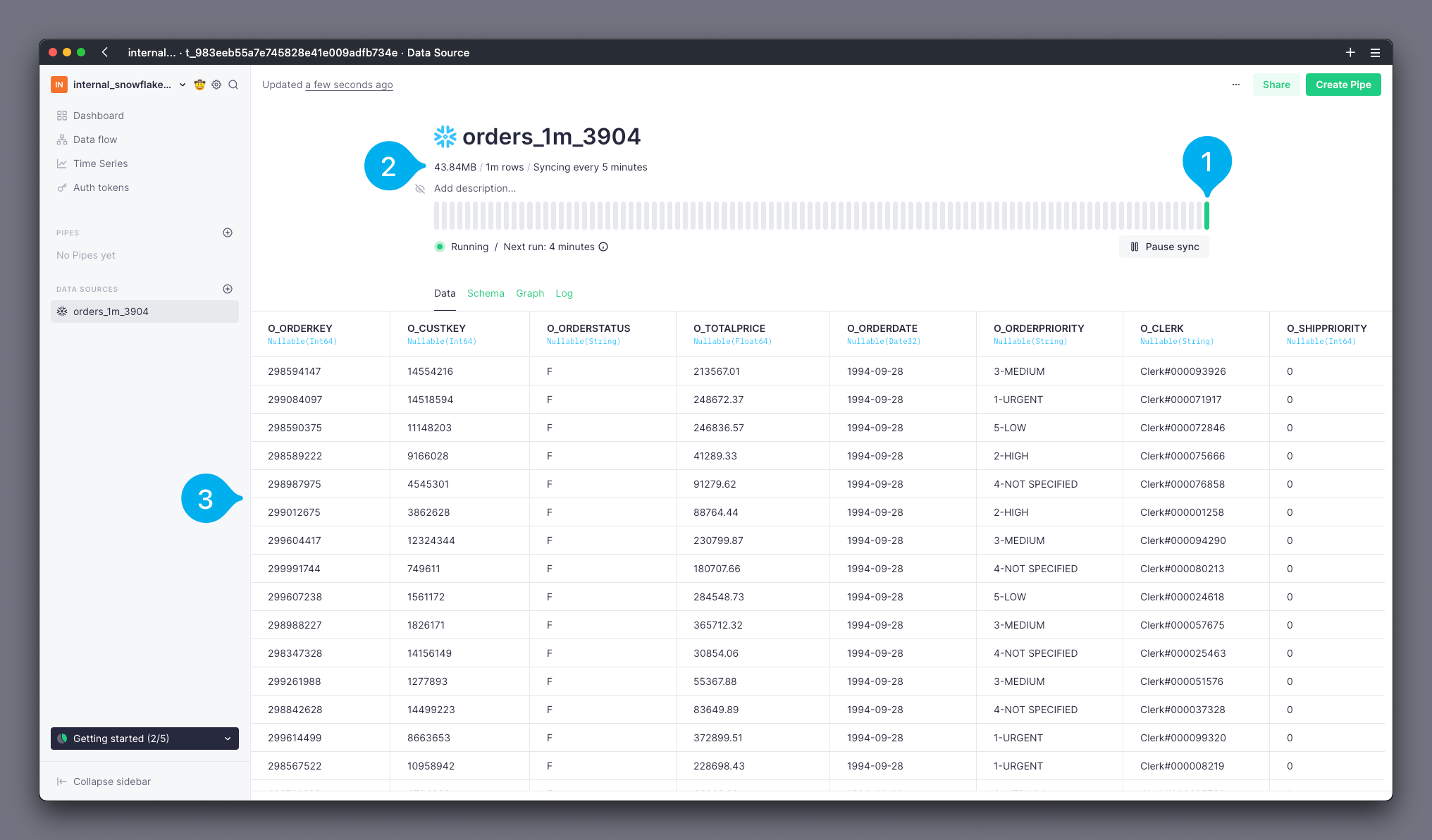Viewport: 1432px width, 840px height.
Task: Pause the sync
Action: click(1164, 247)
